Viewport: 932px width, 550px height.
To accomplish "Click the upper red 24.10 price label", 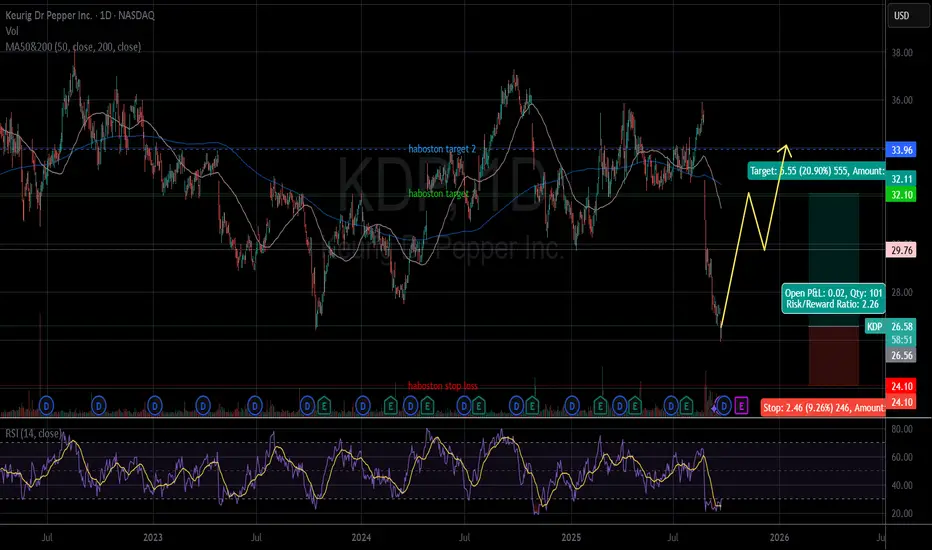I will click(x=901, y=386).
